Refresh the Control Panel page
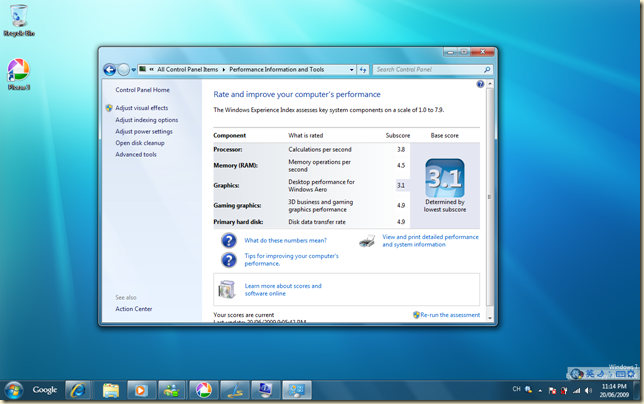 pyautogui.click(x=363, y=70)
